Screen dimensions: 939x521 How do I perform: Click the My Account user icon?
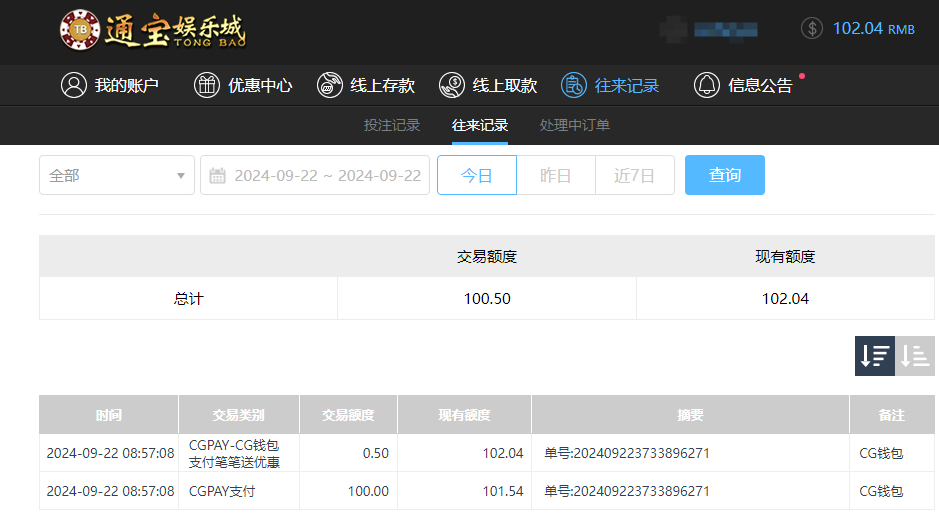73,85
